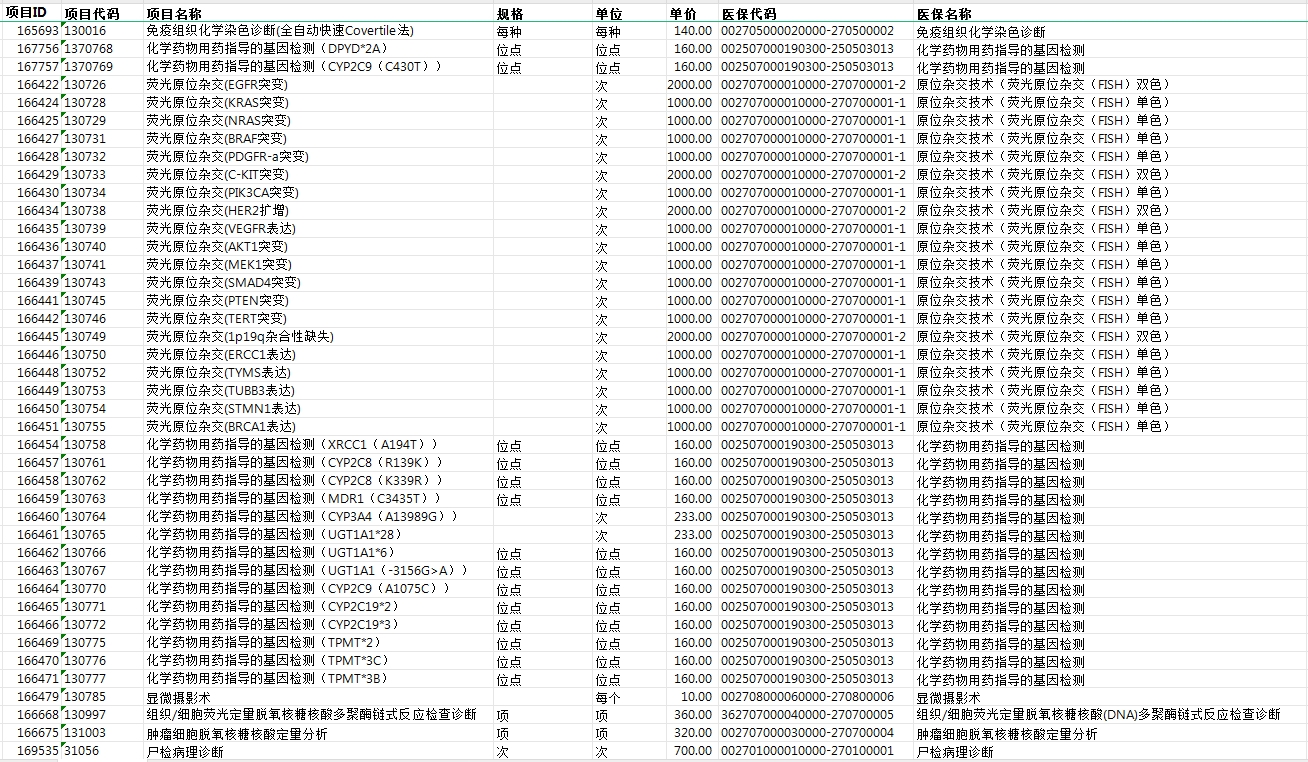Select the 140.00 price cell

pyautogui.click(x=693, y=31)
